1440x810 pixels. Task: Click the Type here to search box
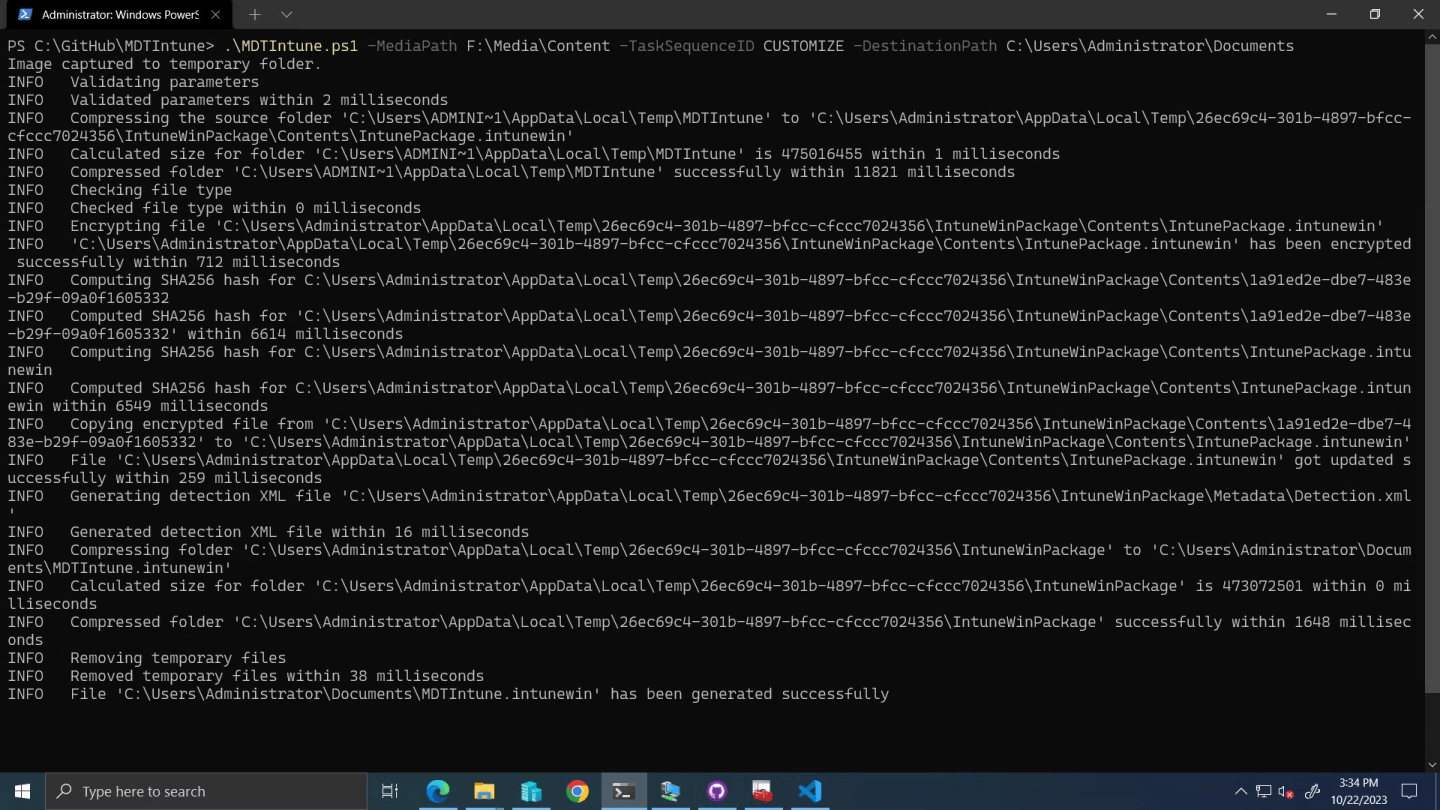pyautogui.click(x=207, y=791)
